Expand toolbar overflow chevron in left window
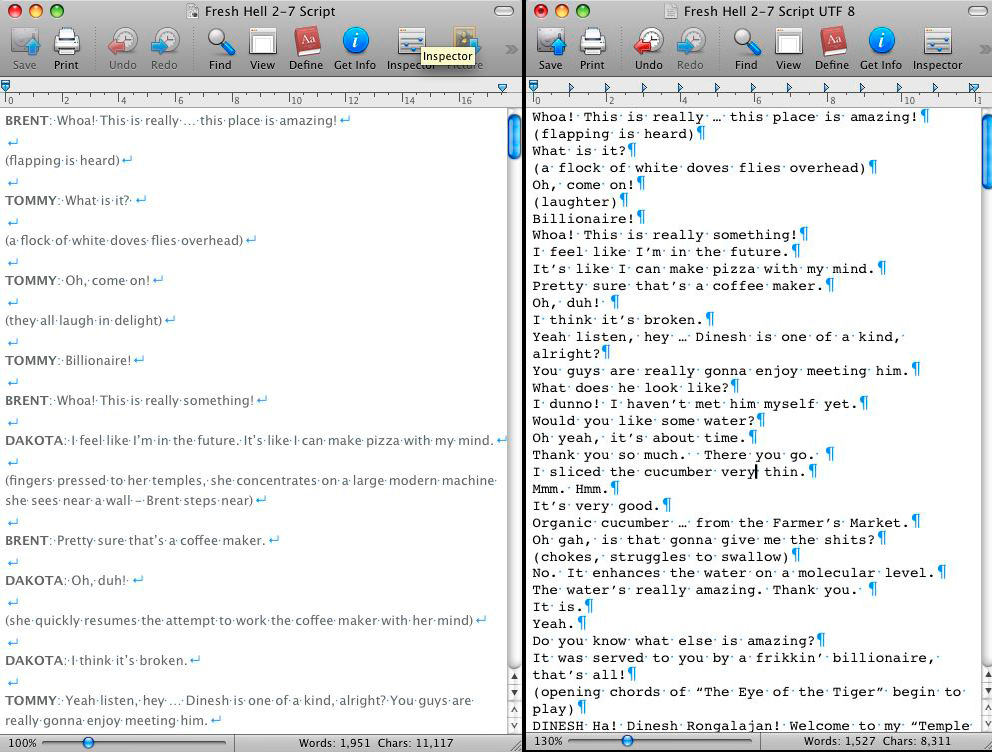The width and height of the screenshot is (992, 752). 511,49
